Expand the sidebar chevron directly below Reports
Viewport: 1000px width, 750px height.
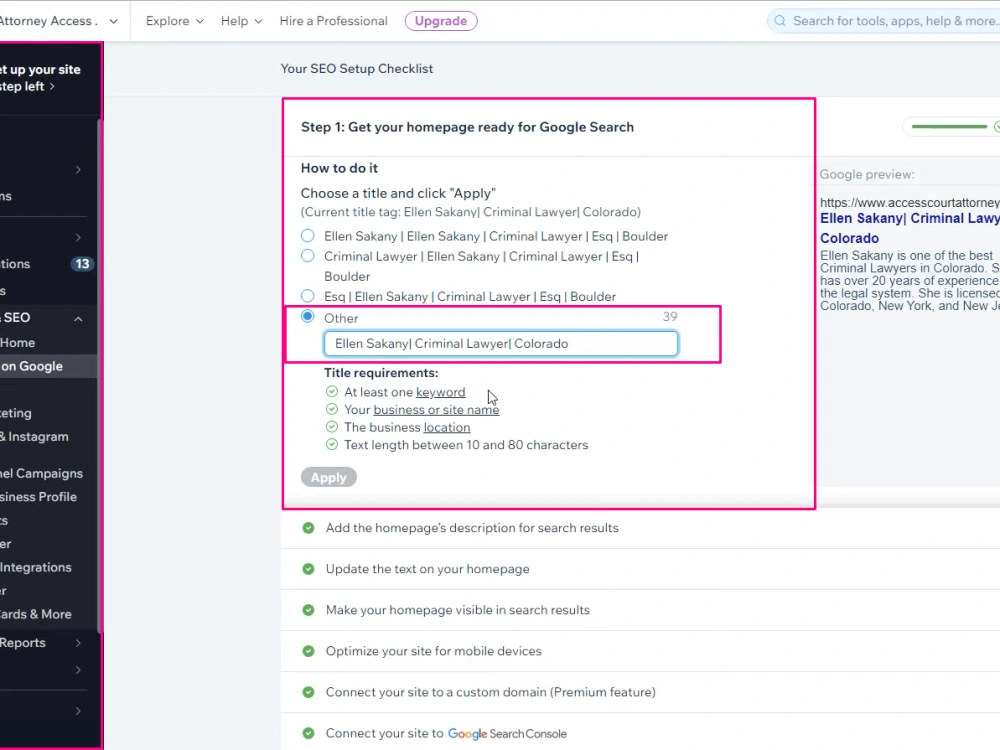pyautogui.click(x=78, y=670)
